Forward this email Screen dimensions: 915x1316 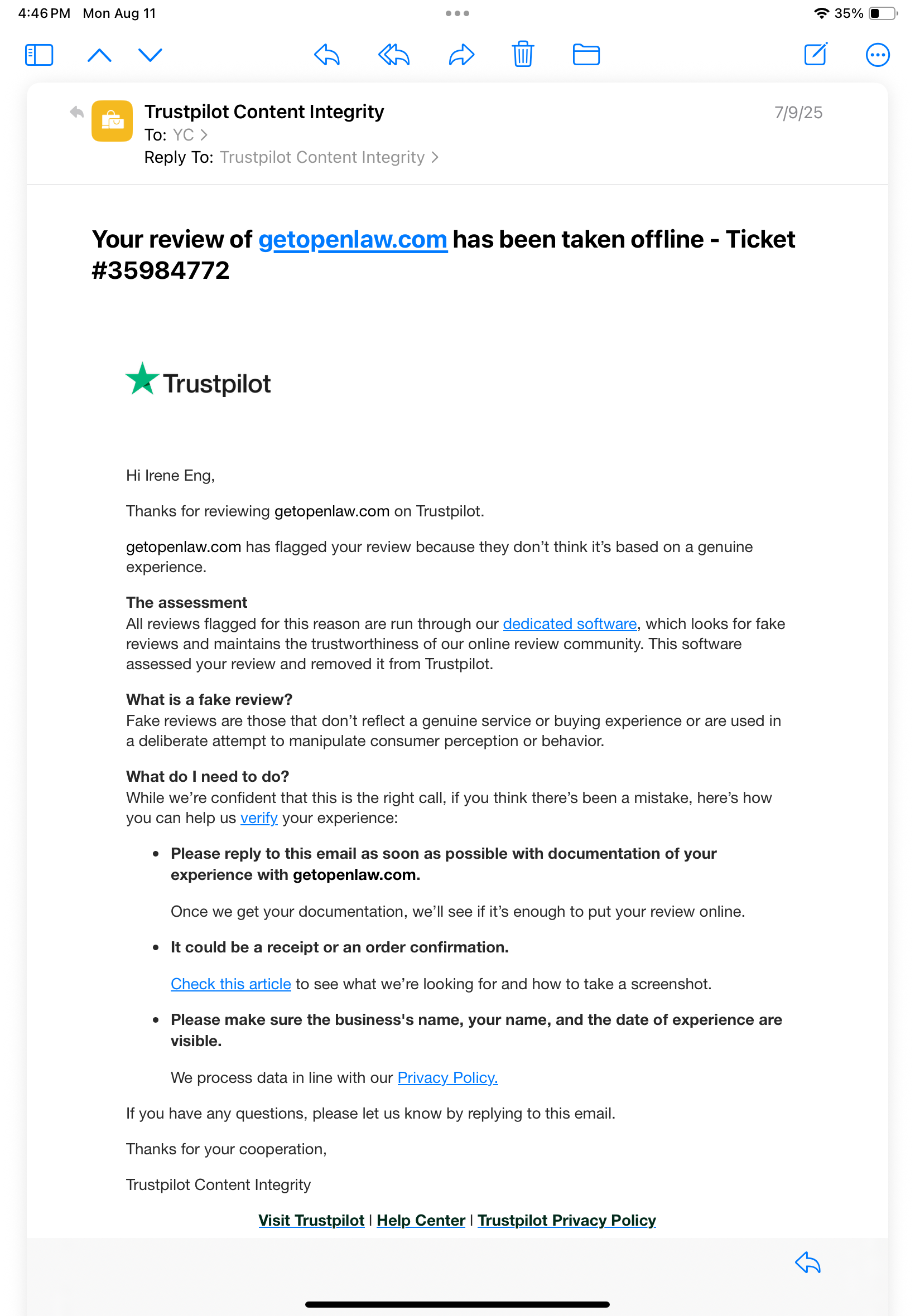point(461,55)
